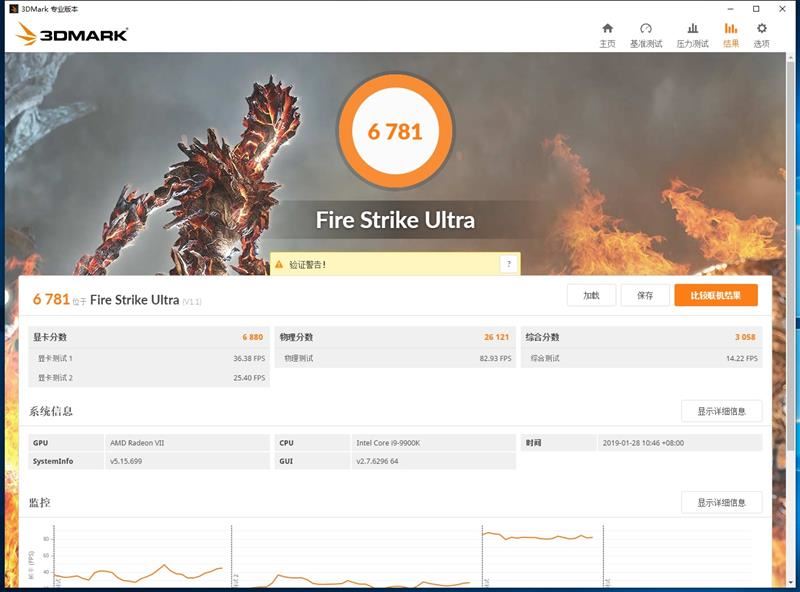Click the physics score value 26 121
The image size is (800, 592).
(496, 337)
